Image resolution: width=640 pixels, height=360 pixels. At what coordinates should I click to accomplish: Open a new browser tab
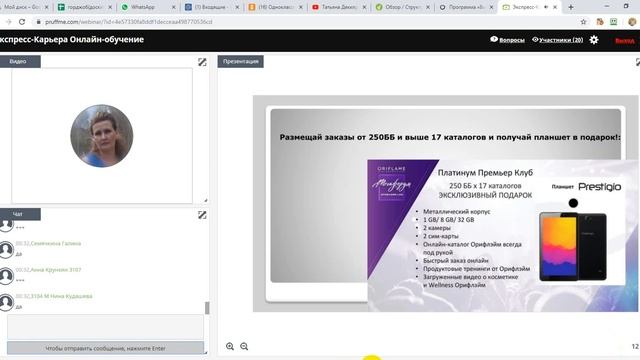(571, 7)
